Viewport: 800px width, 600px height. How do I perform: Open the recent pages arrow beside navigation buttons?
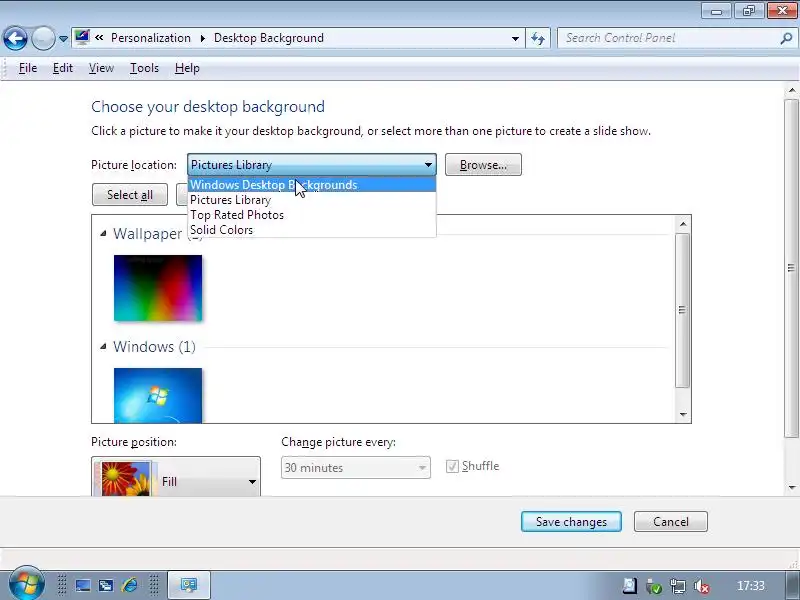coord(63,39)
